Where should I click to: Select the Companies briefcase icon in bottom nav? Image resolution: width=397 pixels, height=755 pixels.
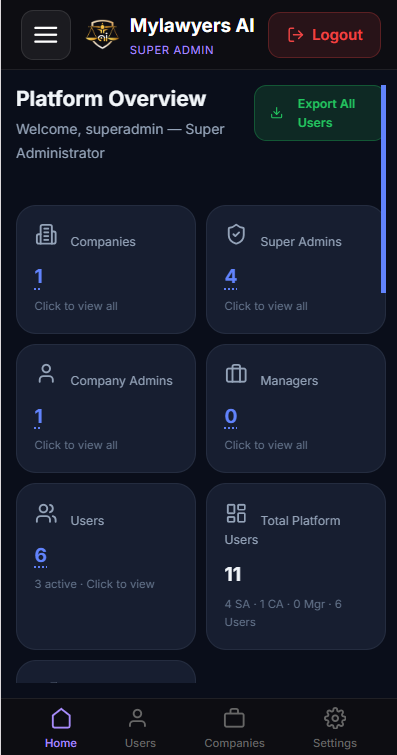(x=234, y=719)
